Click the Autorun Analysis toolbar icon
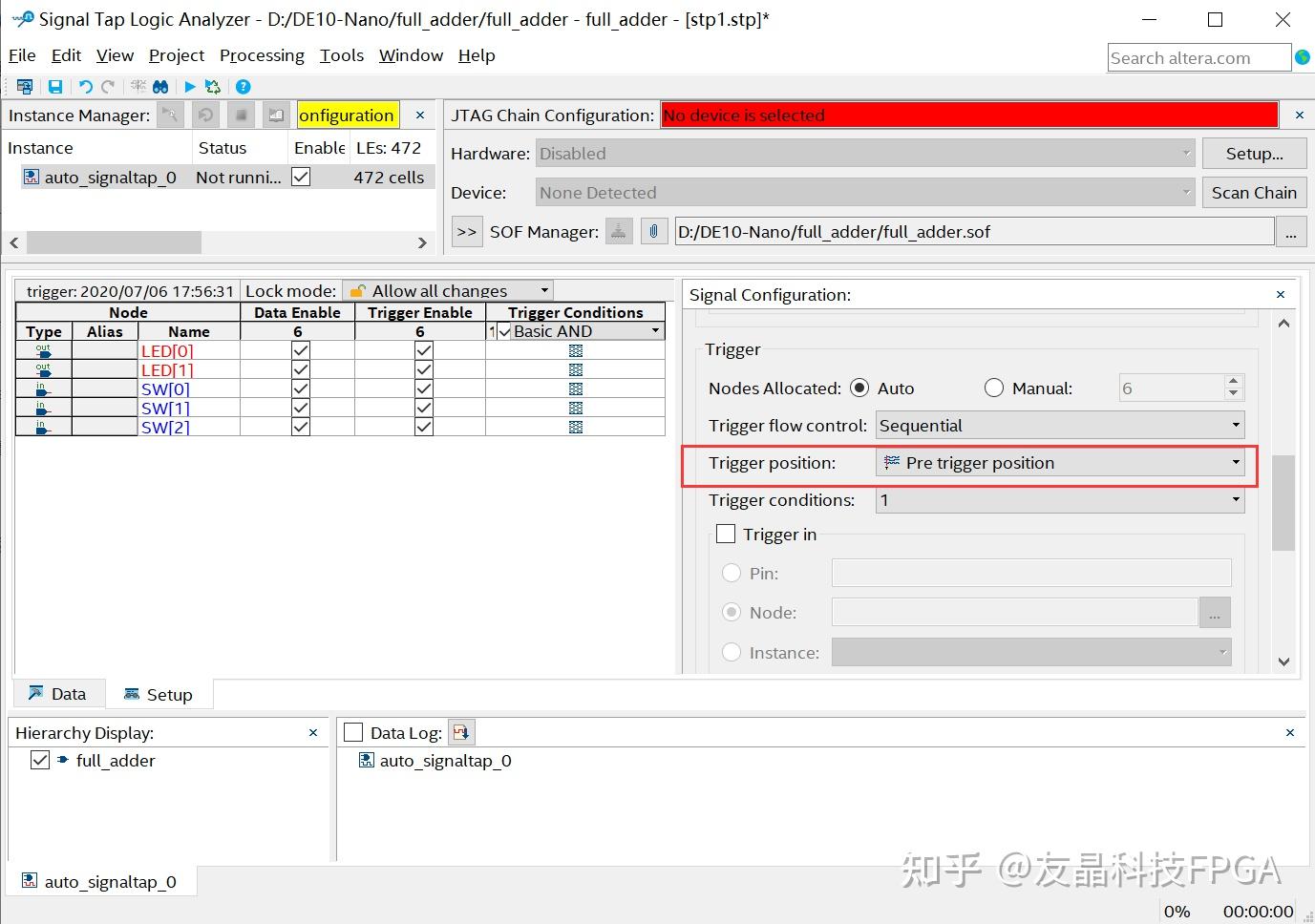Screen dimensions: 1315x924 (212, 86)
